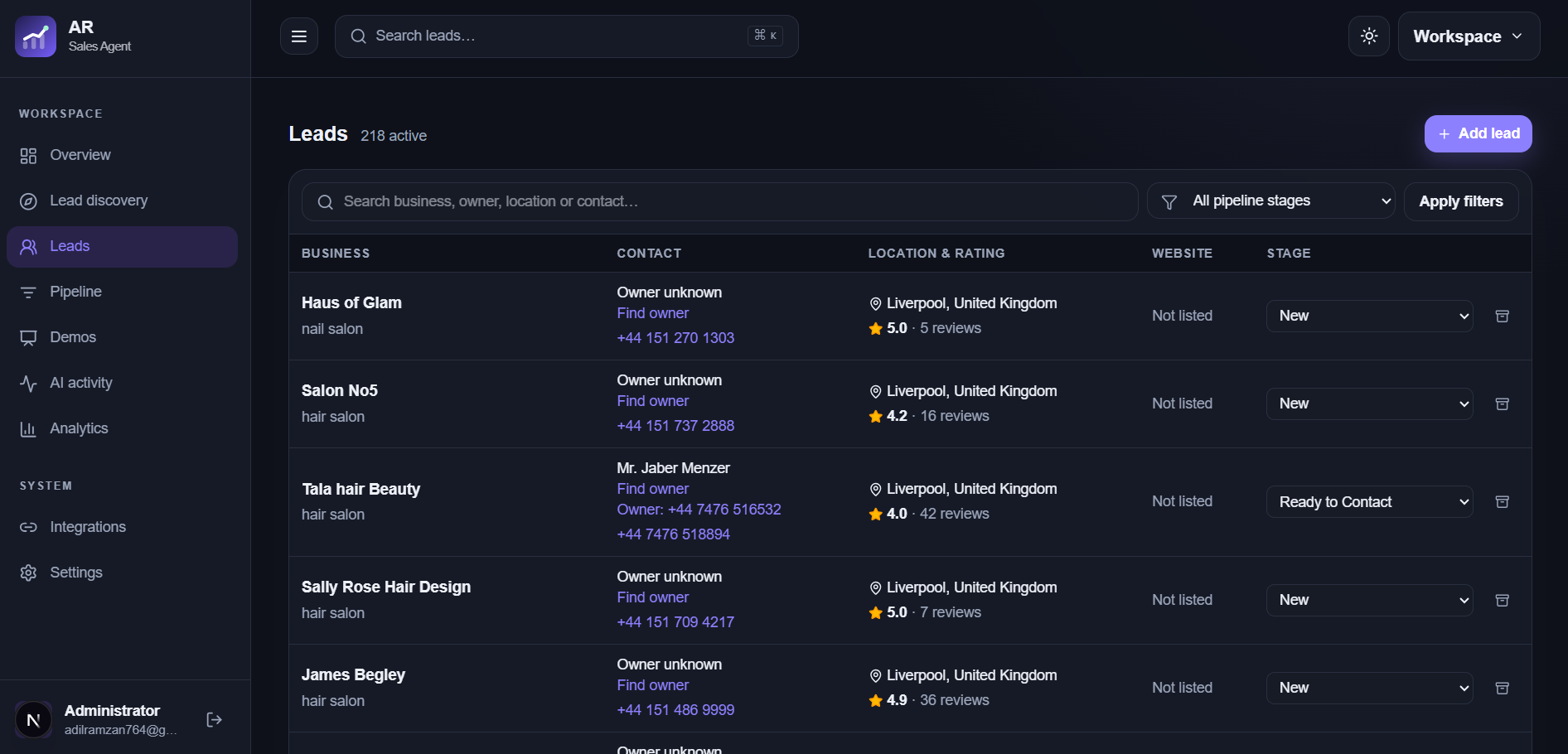Open Ready to Contact stage dropdown for Tala hair Beauty
The height and width of the screenshot is (754, 1568).
[1369, 502]
